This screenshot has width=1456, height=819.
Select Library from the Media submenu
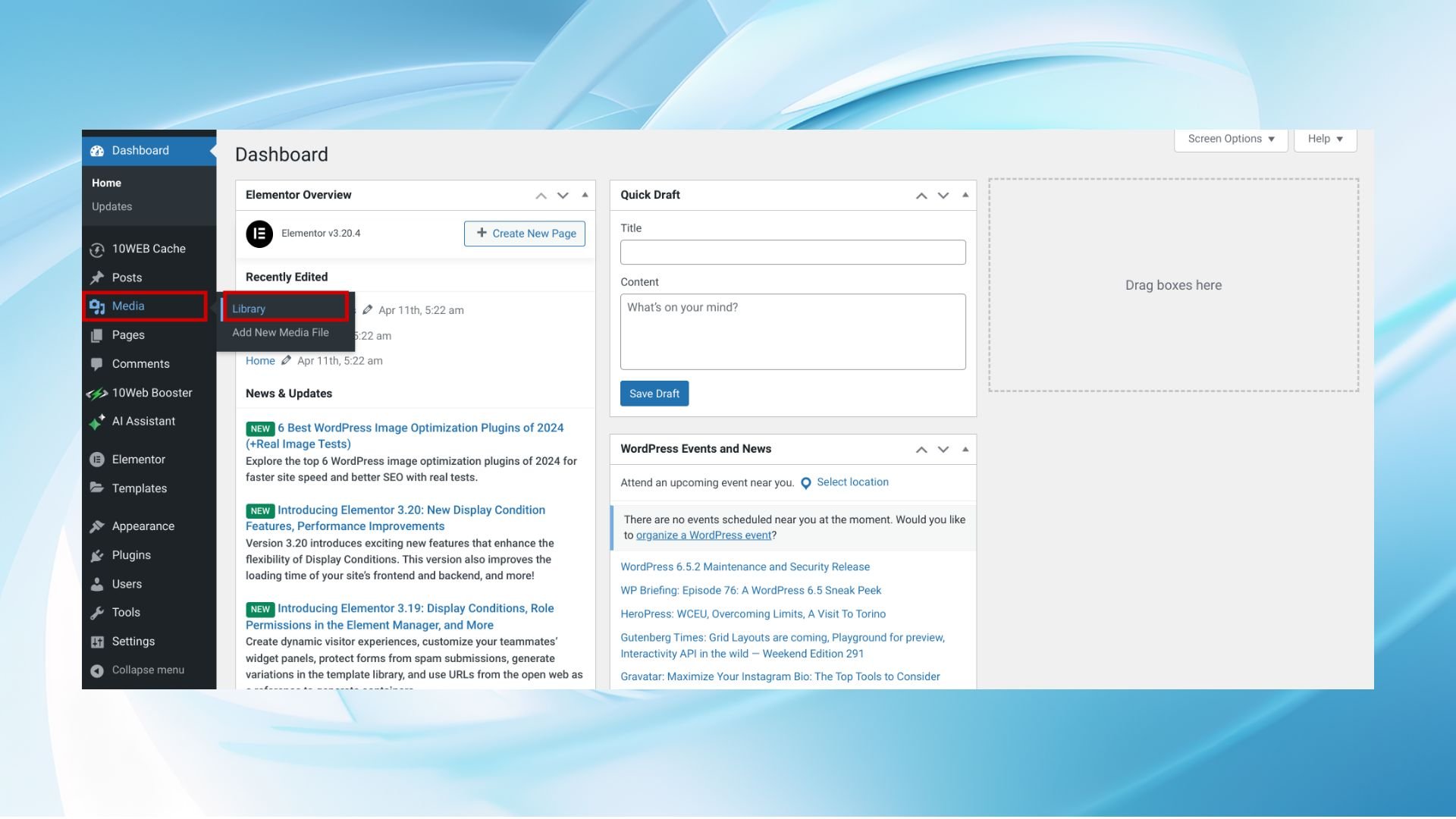click(249, 308)
